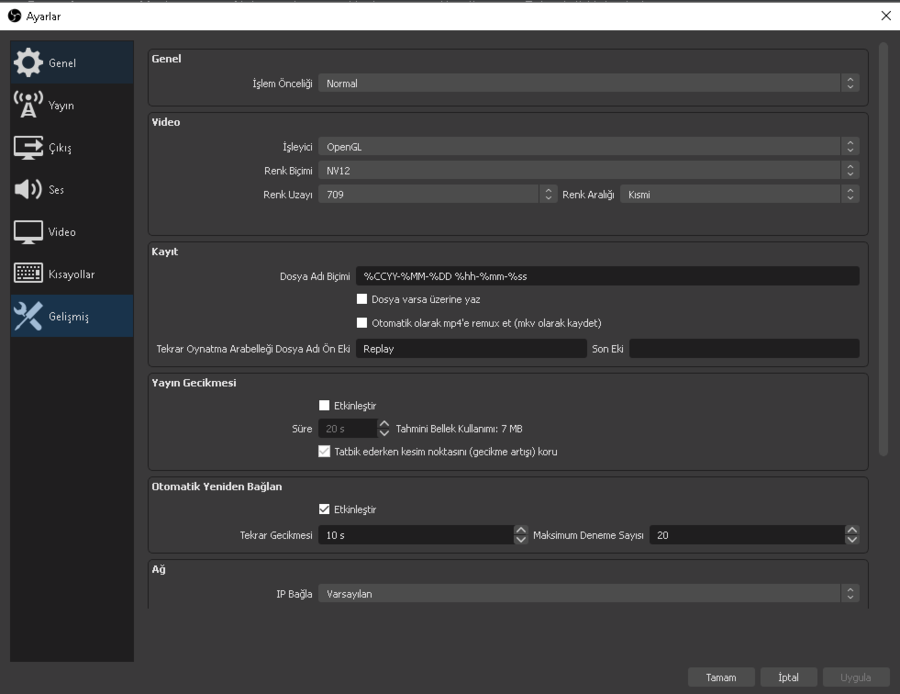Click the Genel gear icon
900x694 pixels.
(28, 63)
